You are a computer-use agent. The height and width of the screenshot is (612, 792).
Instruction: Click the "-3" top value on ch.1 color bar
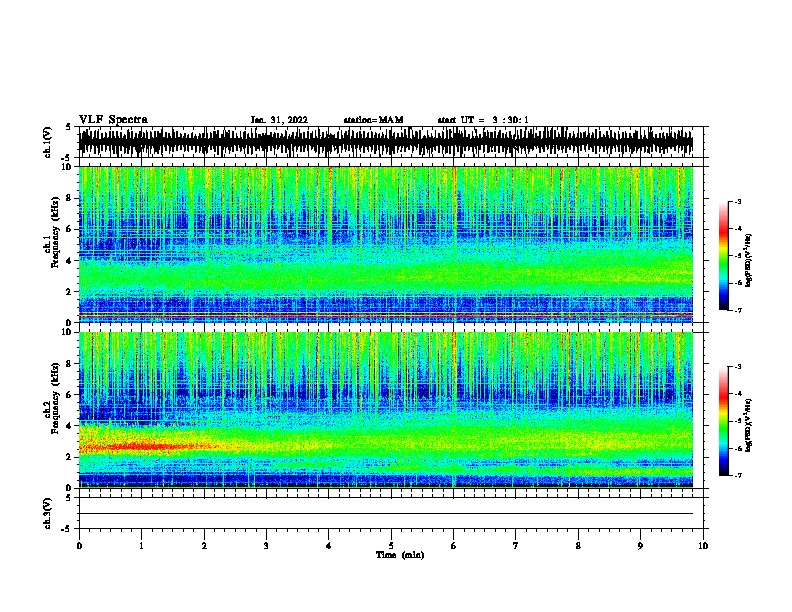point(738,202)
